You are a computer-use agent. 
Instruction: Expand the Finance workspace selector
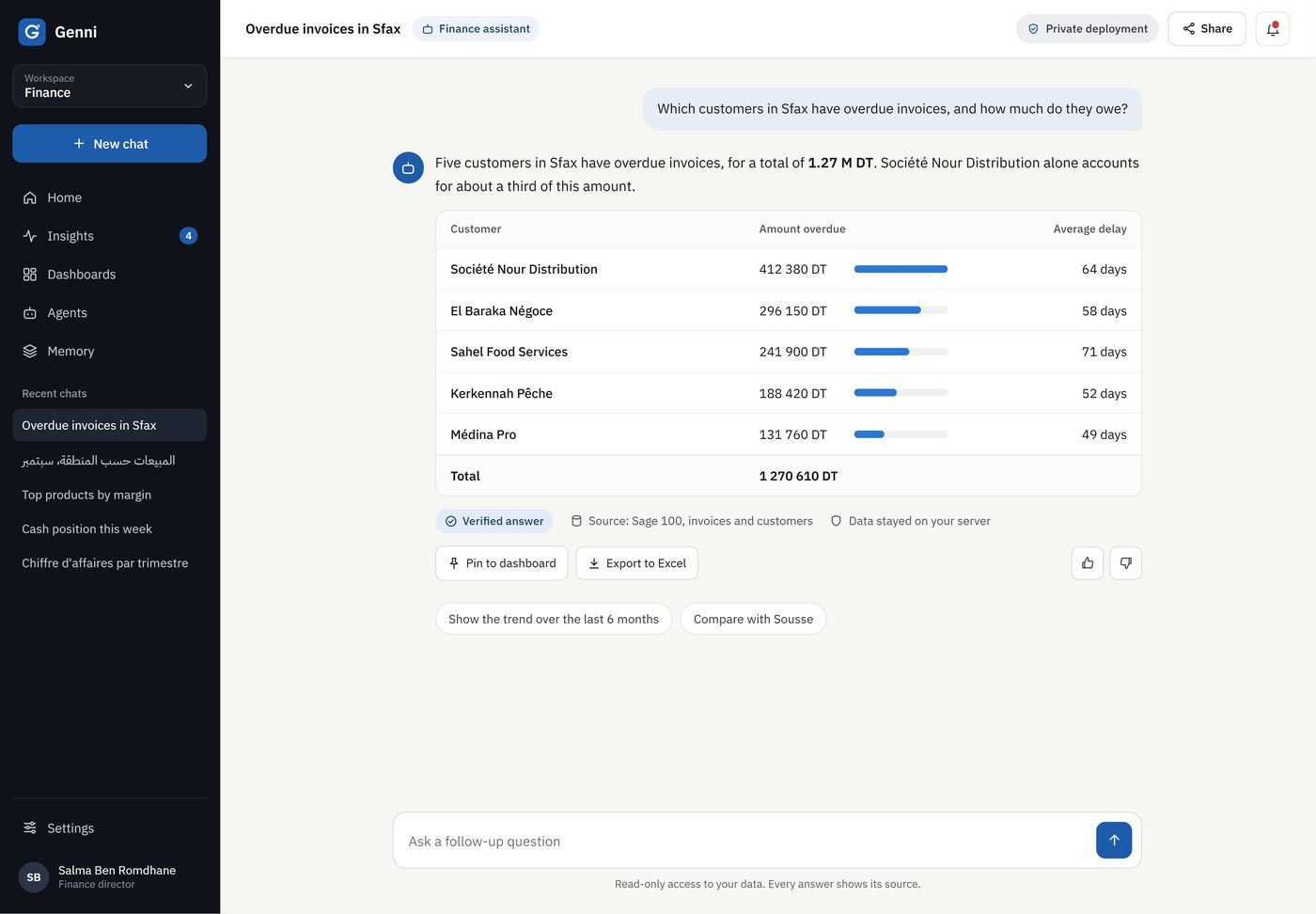[109, 86]
